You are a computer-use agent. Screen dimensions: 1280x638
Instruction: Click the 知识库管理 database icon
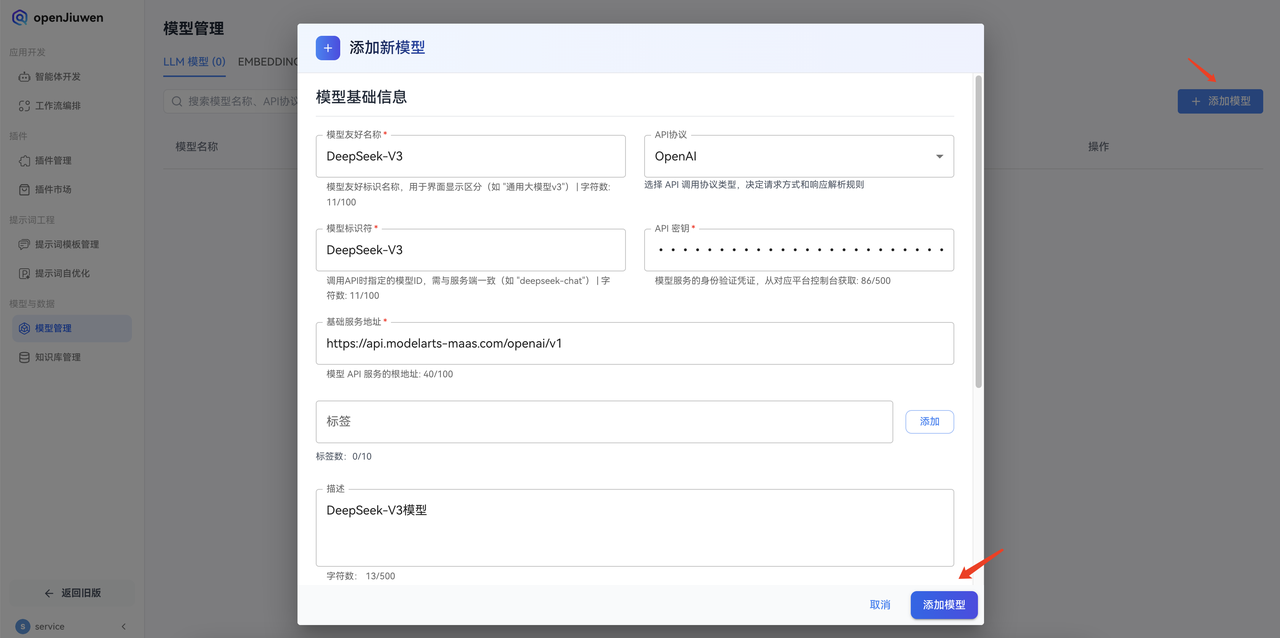(x=25, y=357)
